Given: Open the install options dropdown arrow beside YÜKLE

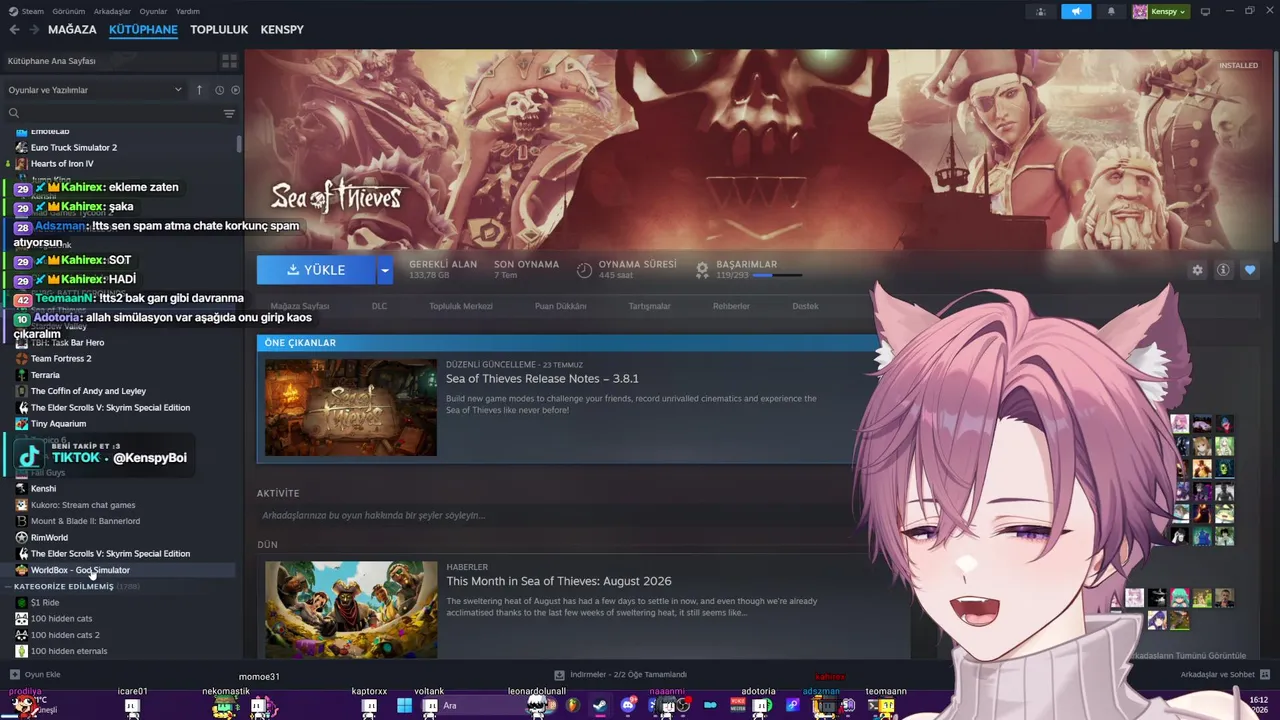Looking at the screenshot, I should pos(385,270).
